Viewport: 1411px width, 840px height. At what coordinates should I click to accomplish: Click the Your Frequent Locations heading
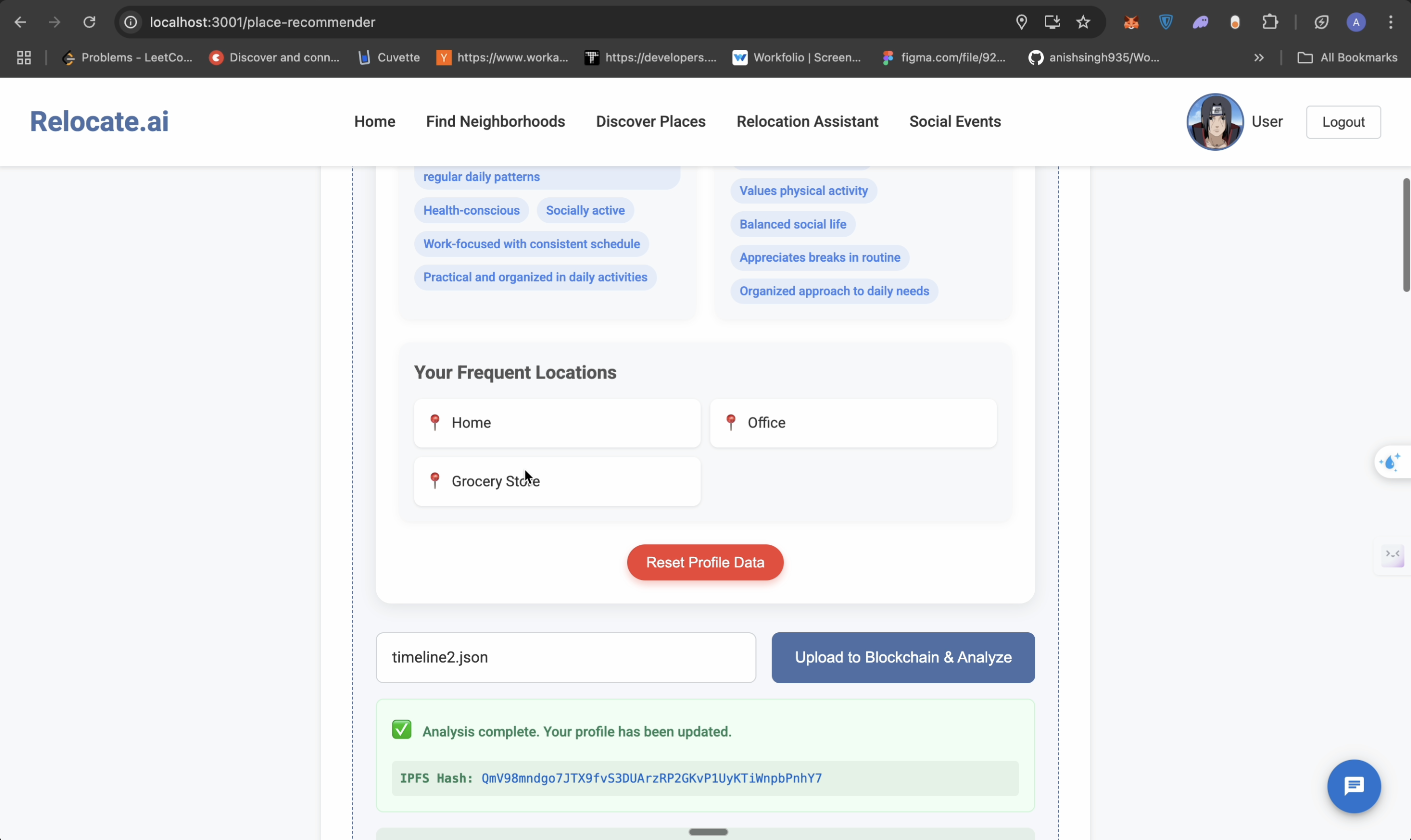515,373
